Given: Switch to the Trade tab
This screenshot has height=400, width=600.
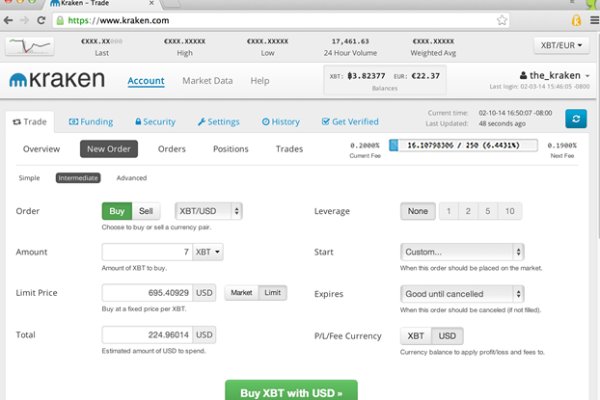Looking at the screenshot, I should tap(29, 122).
